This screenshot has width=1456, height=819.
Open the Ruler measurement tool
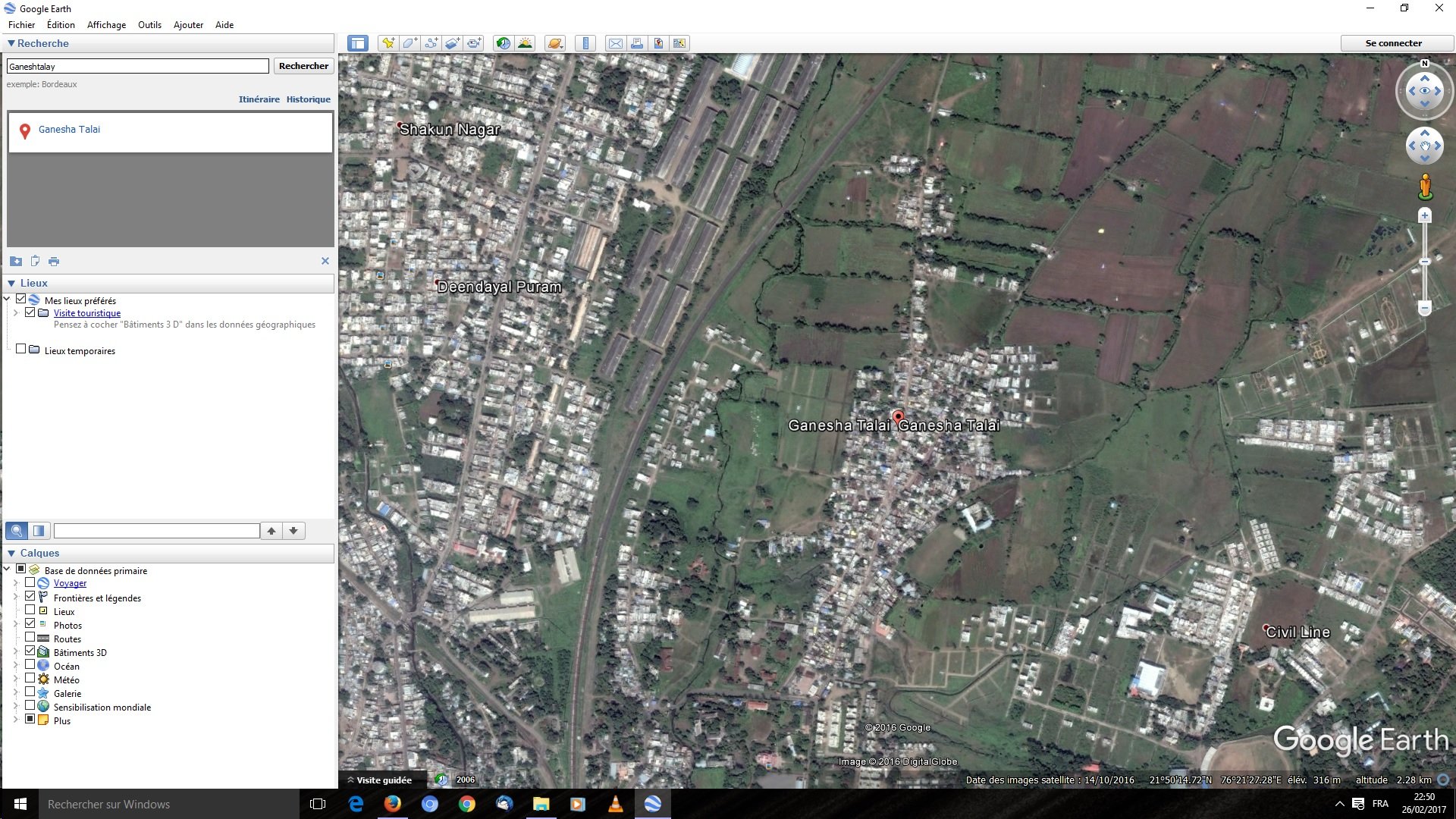(586, 43)
